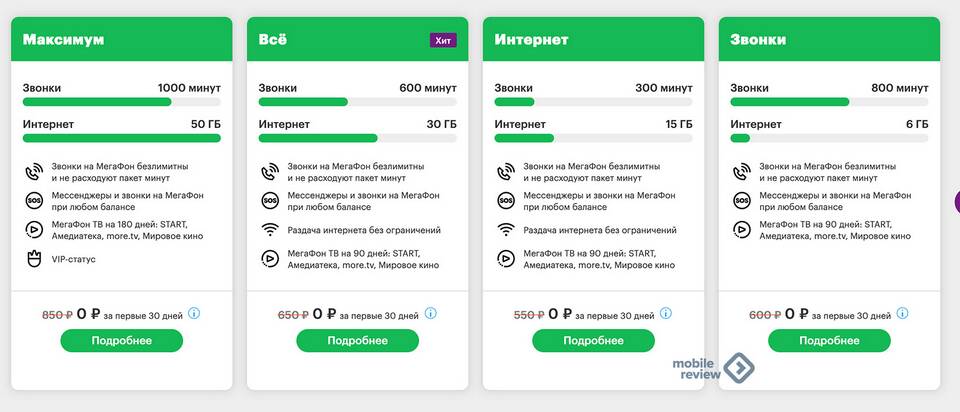Click 6 ГБ internet bar in Звонки
This screenshot has height=412, width=960.
tap(829, 138)
